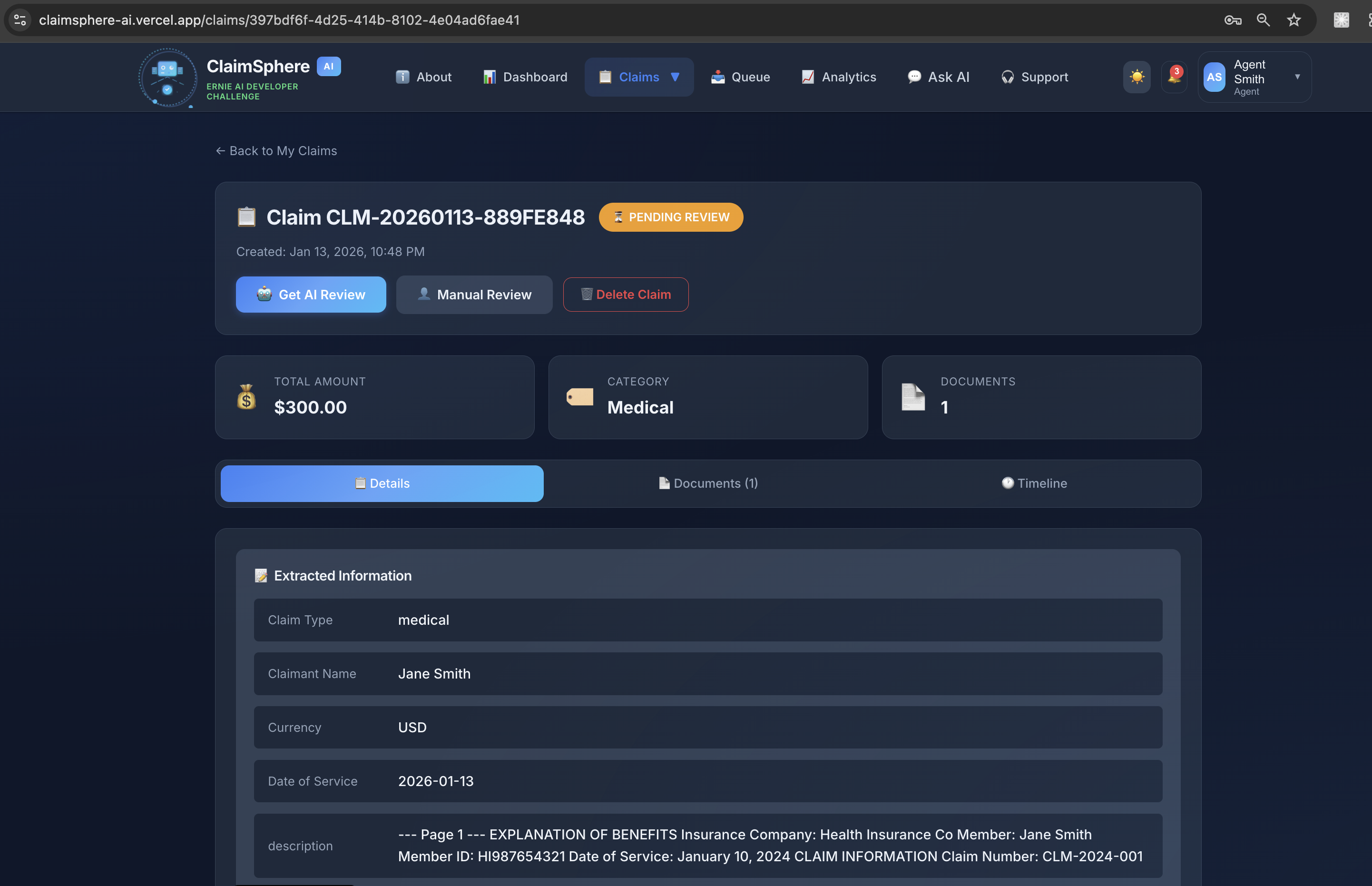1372x886 pixels.
Task: Start a Manual Review
Action: pos(474,295)
